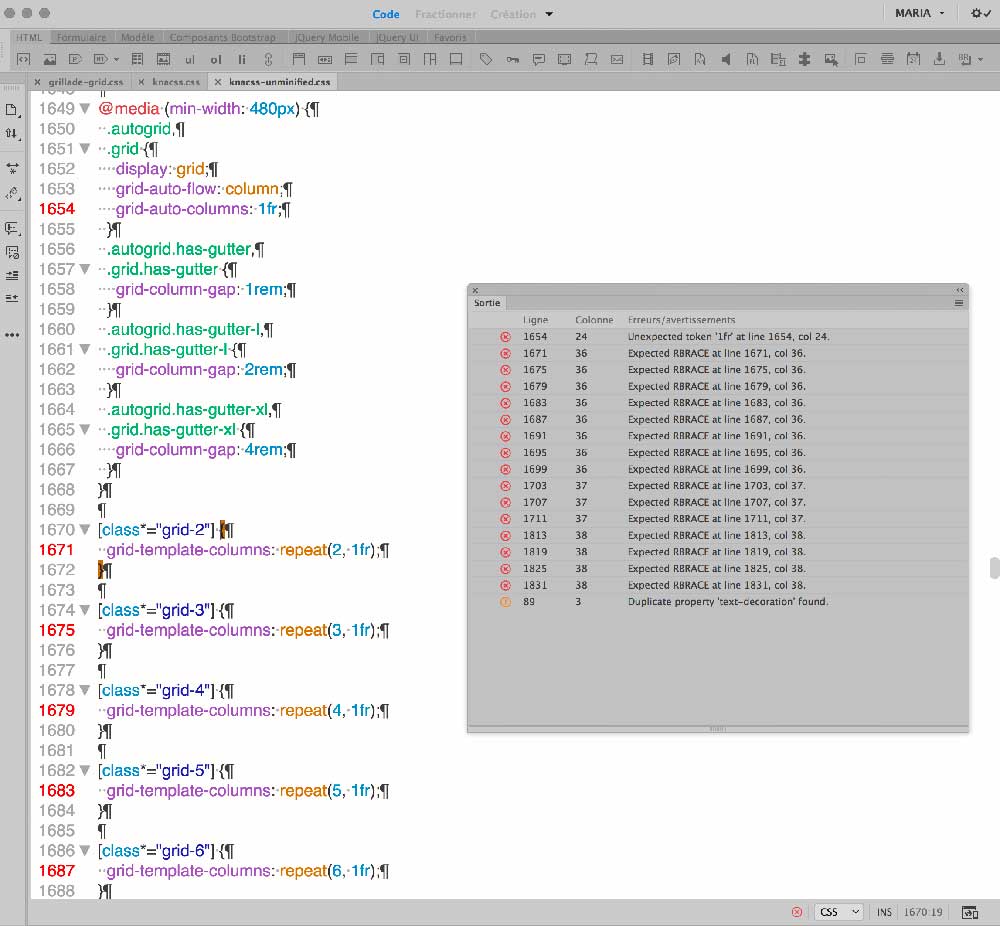Open the MARIA workspace dropdown
Screen dimensions: 1000x926
click(x=919, y=13)
